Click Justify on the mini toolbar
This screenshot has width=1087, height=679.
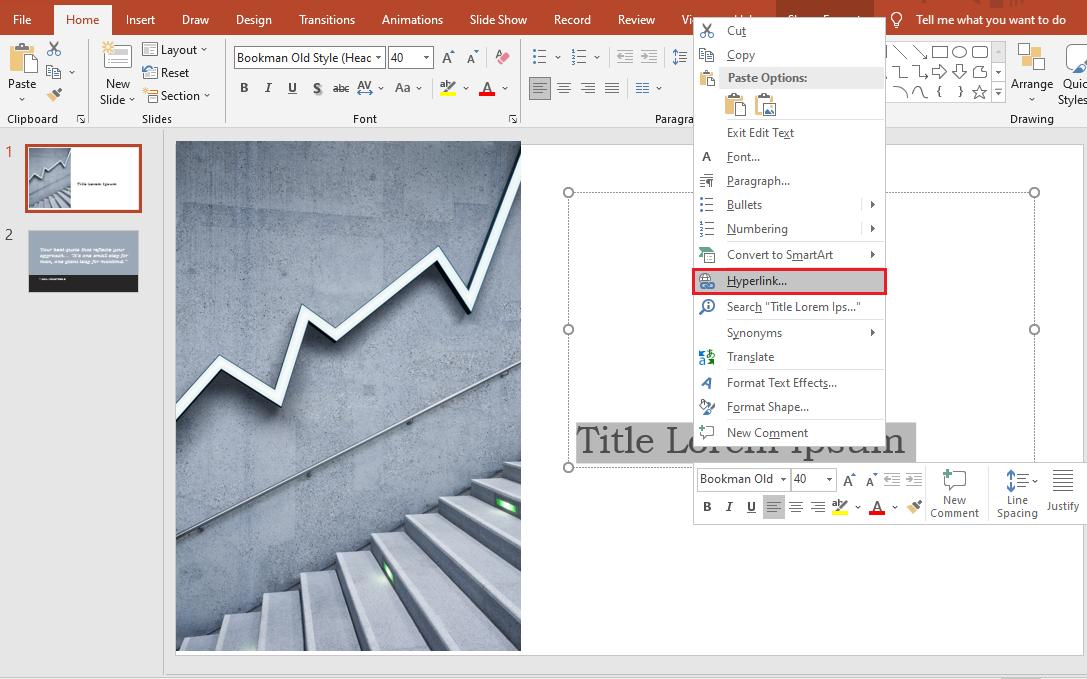(x=1063, y=492)
